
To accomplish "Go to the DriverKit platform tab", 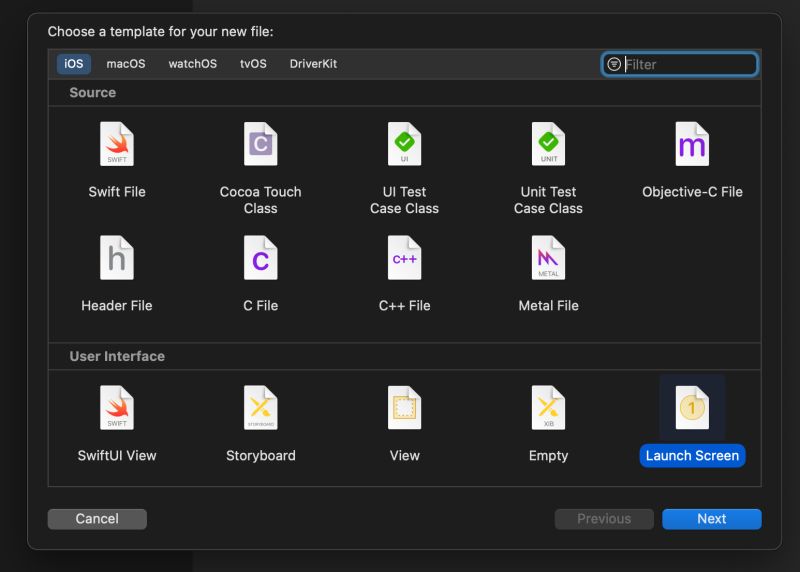I will (x=313, y=64).
